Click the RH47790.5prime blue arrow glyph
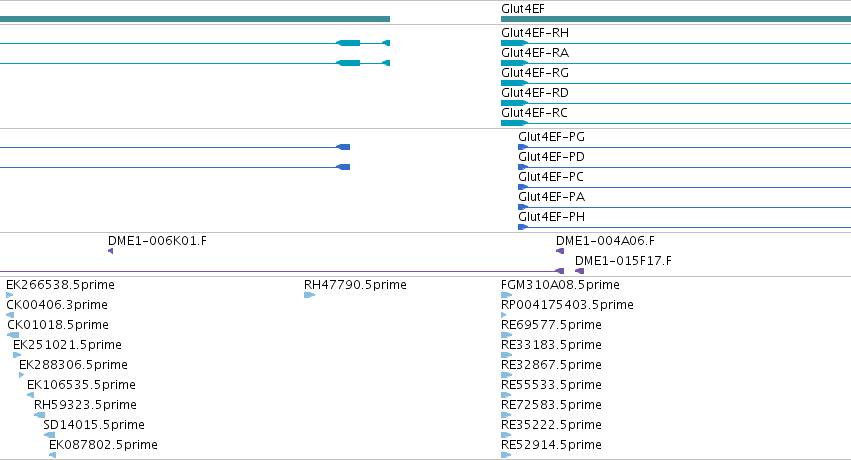Image resolution: width=851 pixels, height=460 pixels. click(309, 295)
